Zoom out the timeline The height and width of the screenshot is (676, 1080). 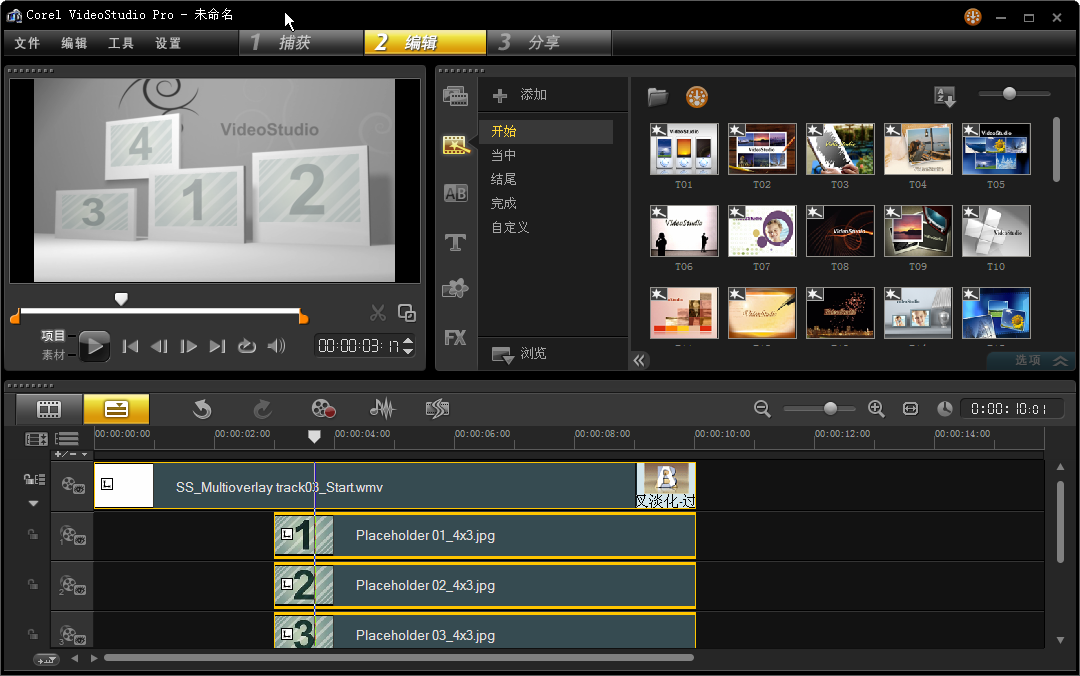pyautogui.click(x=762, y=409)
